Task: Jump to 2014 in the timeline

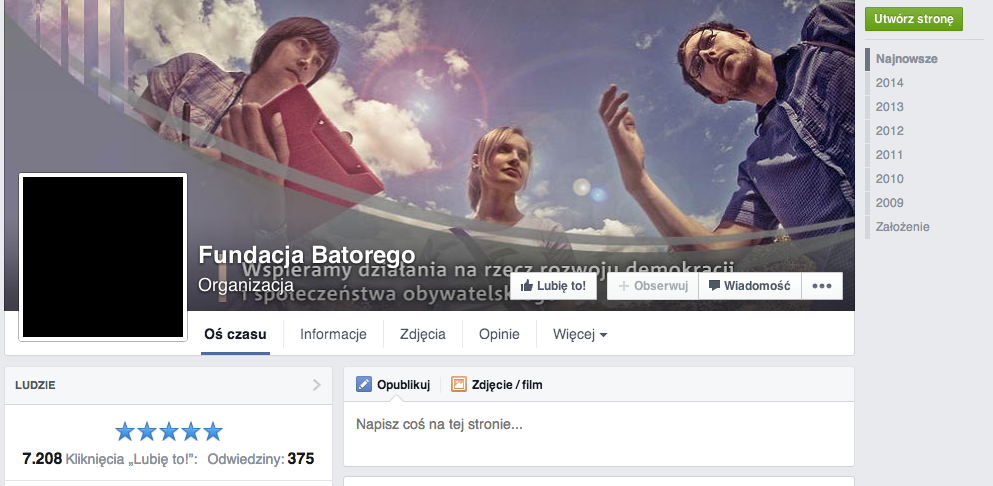Action: (x=889, y=83)
